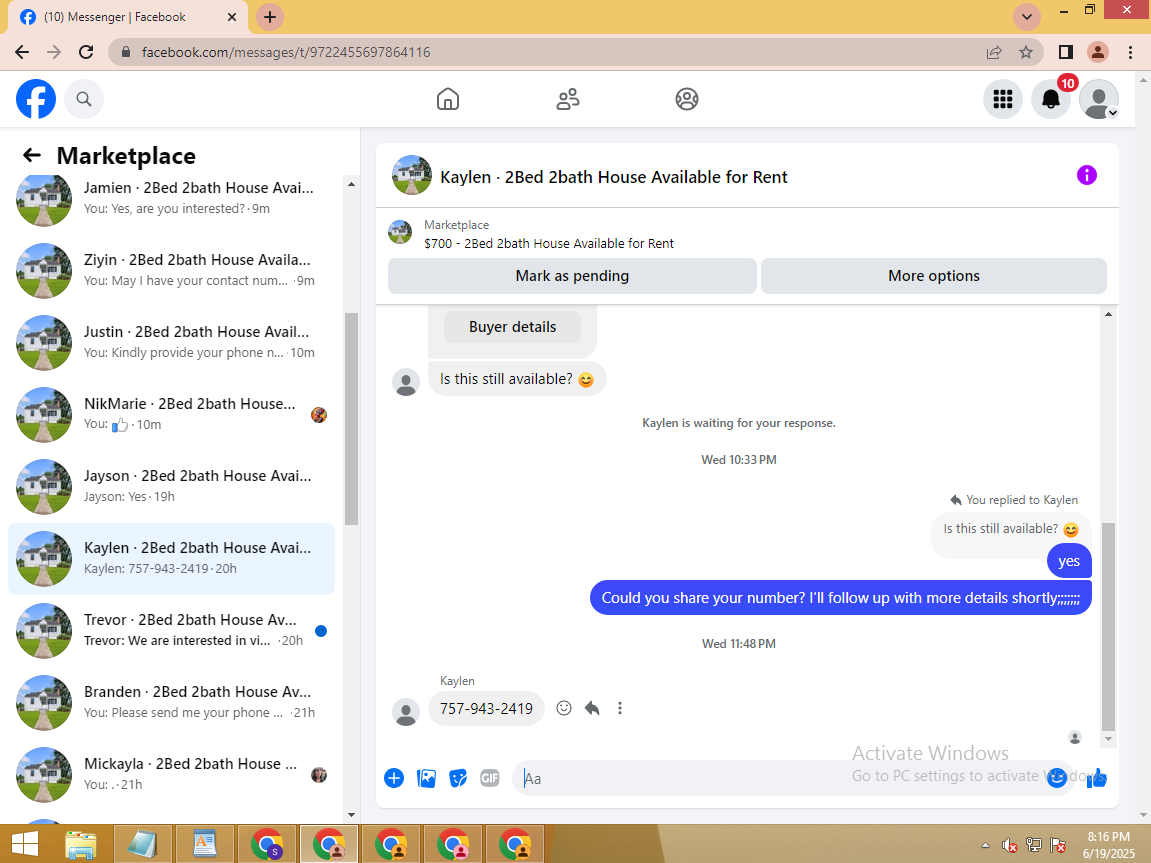The width and height of the screenshot is (1151, 863).
Task: Open the emoji picker in message box
Action: (1056, 778)
